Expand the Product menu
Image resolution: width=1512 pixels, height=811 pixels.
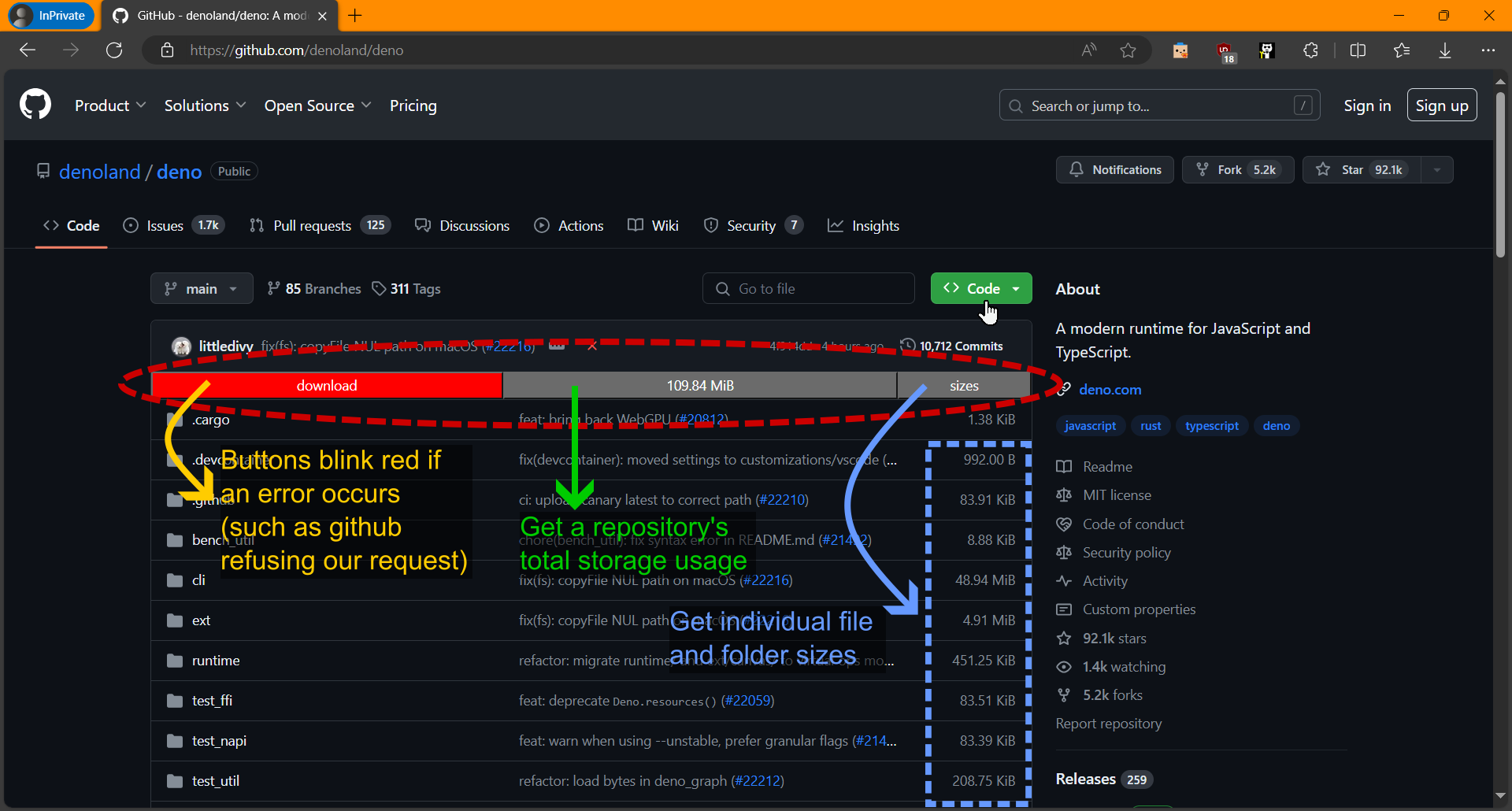point(110,106)
